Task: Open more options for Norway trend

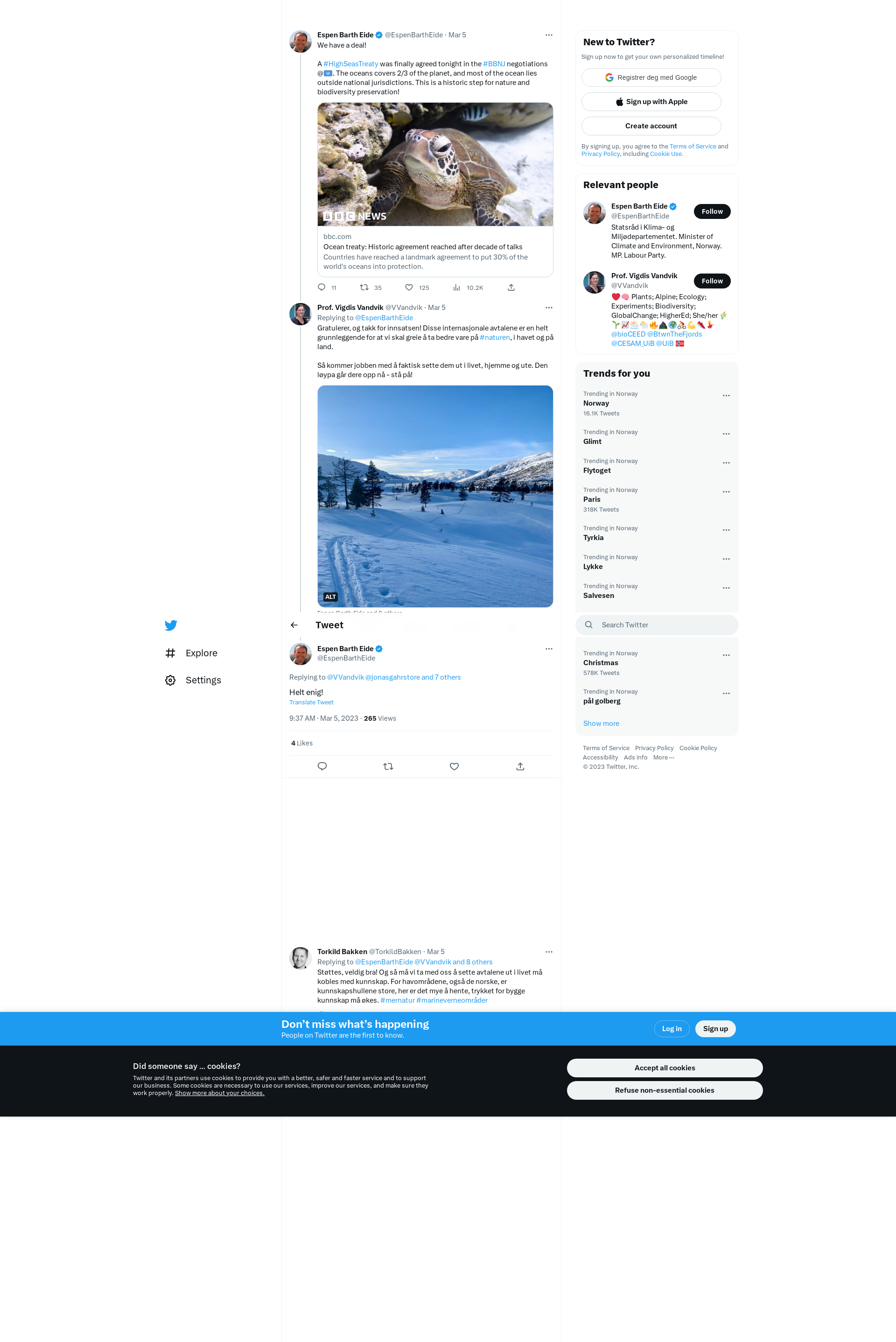Action: [726, 395]
